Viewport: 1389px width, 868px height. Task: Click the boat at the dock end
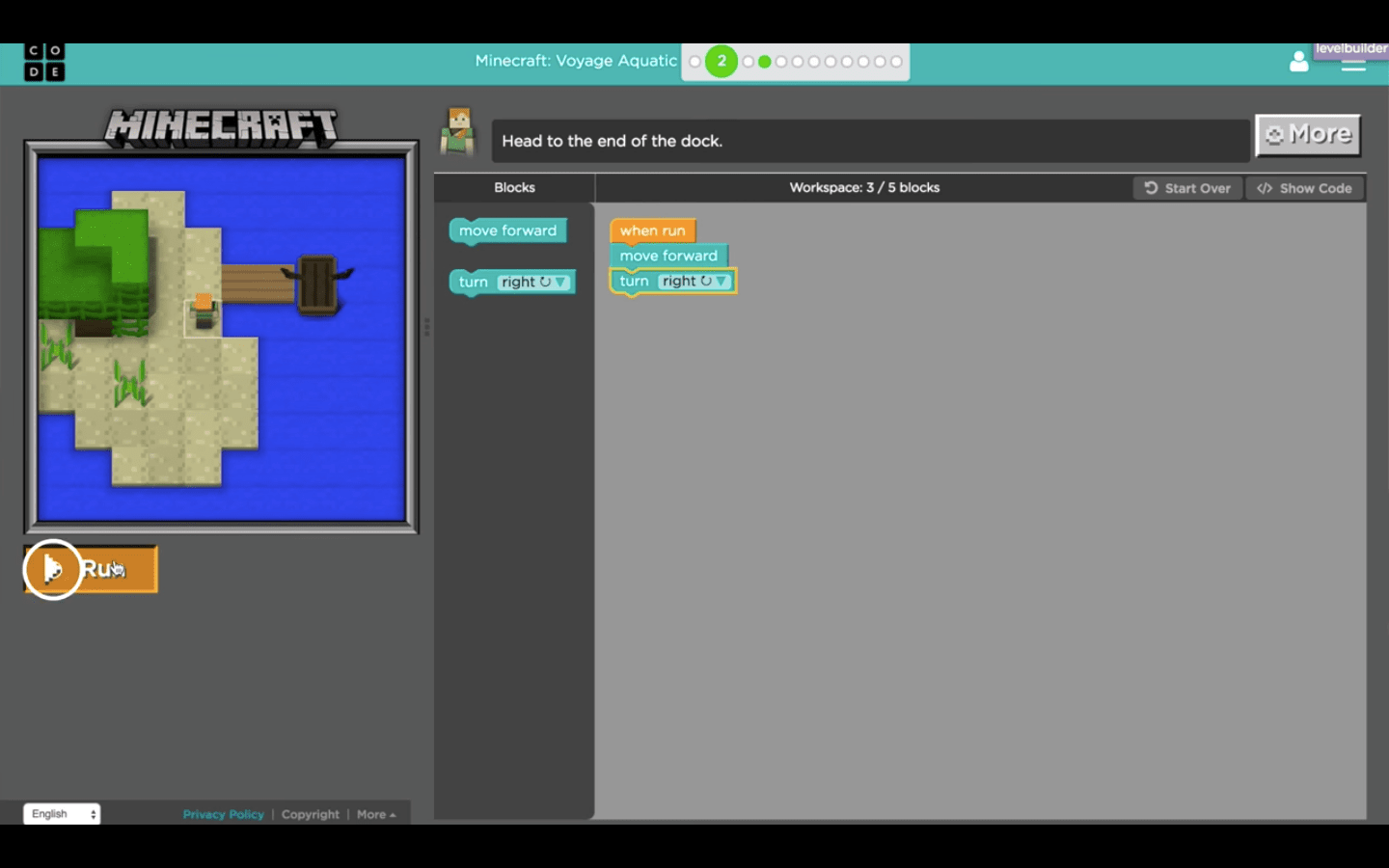[317, 284]
